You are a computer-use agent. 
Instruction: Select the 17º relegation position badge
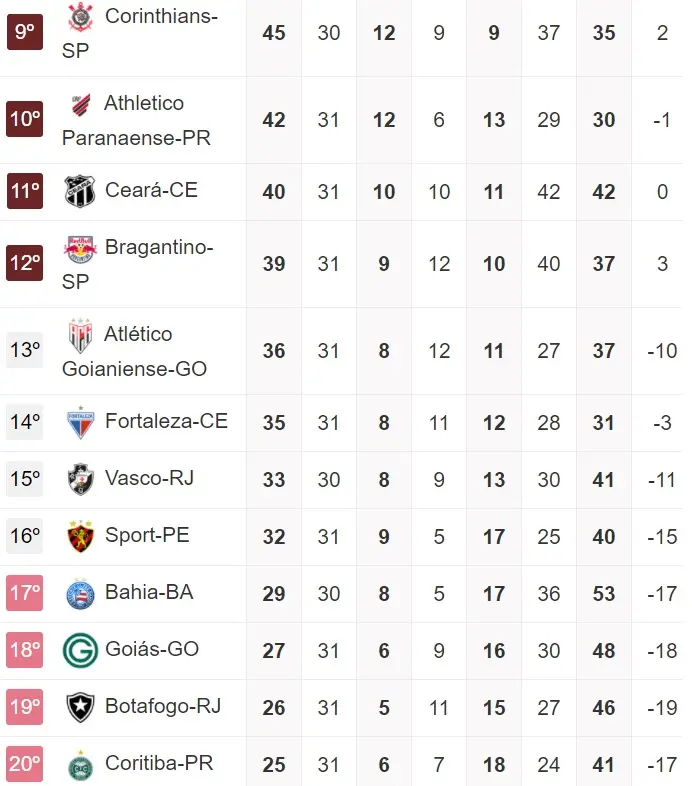coord(24,593)
